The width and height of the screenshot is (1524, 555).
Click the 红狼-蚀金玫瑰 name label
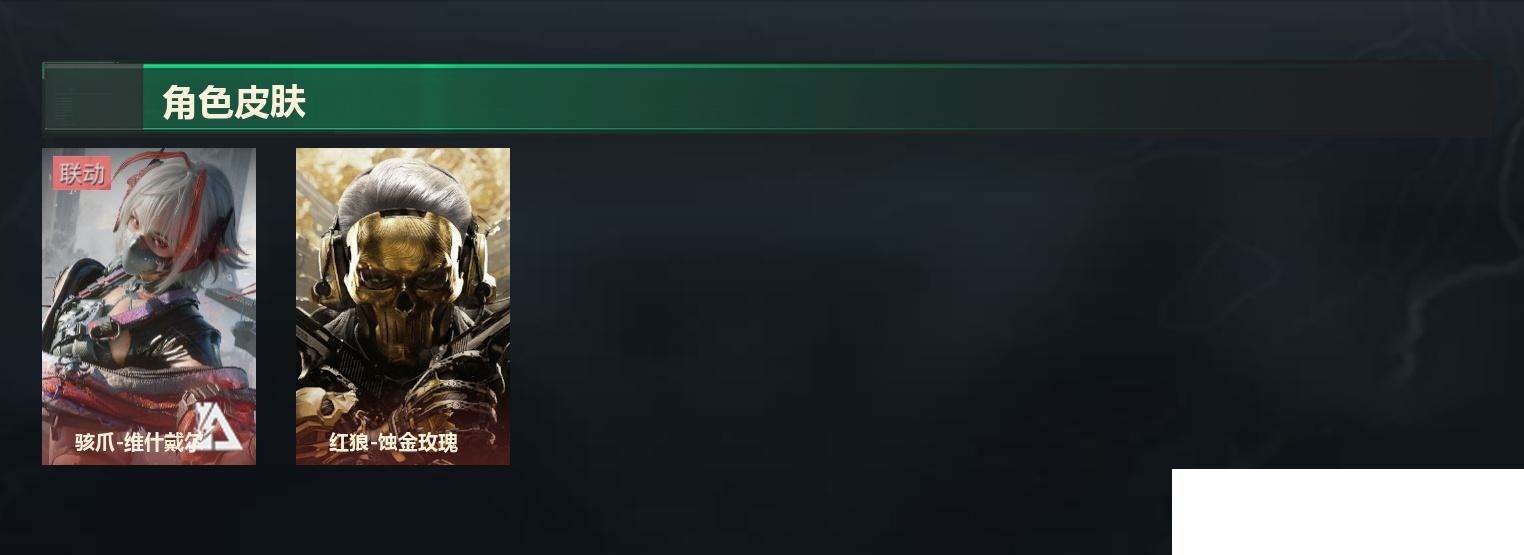(393, 442)
